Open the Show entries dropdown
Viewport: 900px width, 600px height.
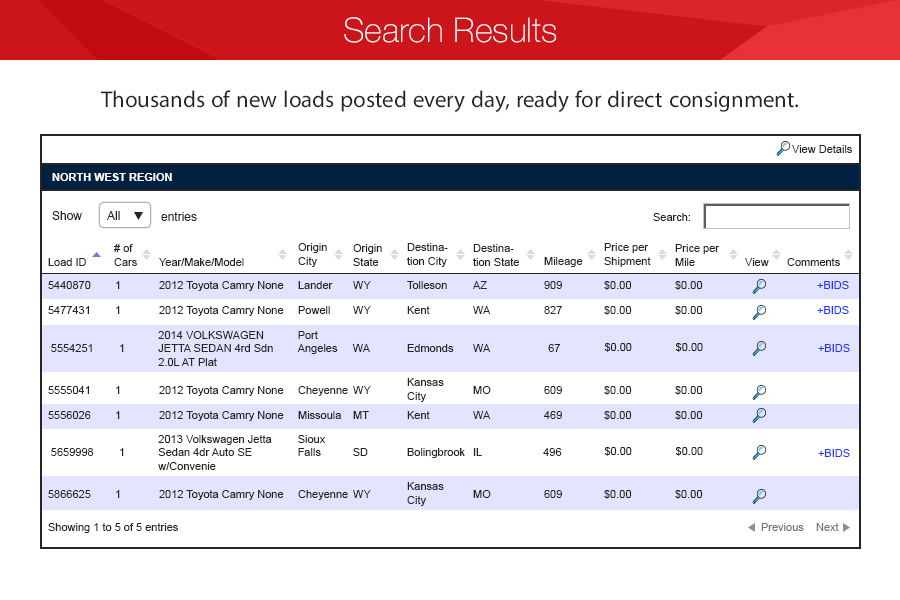click(x=125, y=215)
